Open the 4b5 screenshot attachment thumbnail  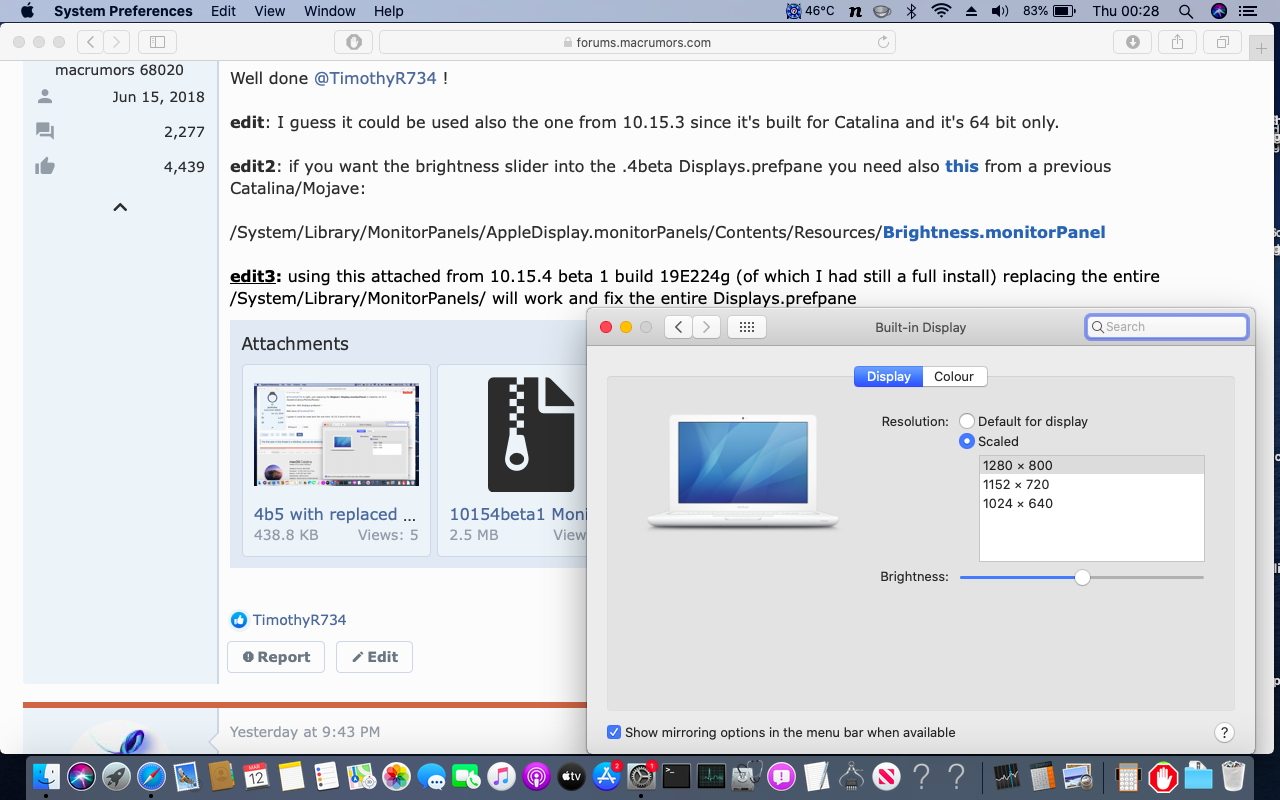tap(336, 436)
